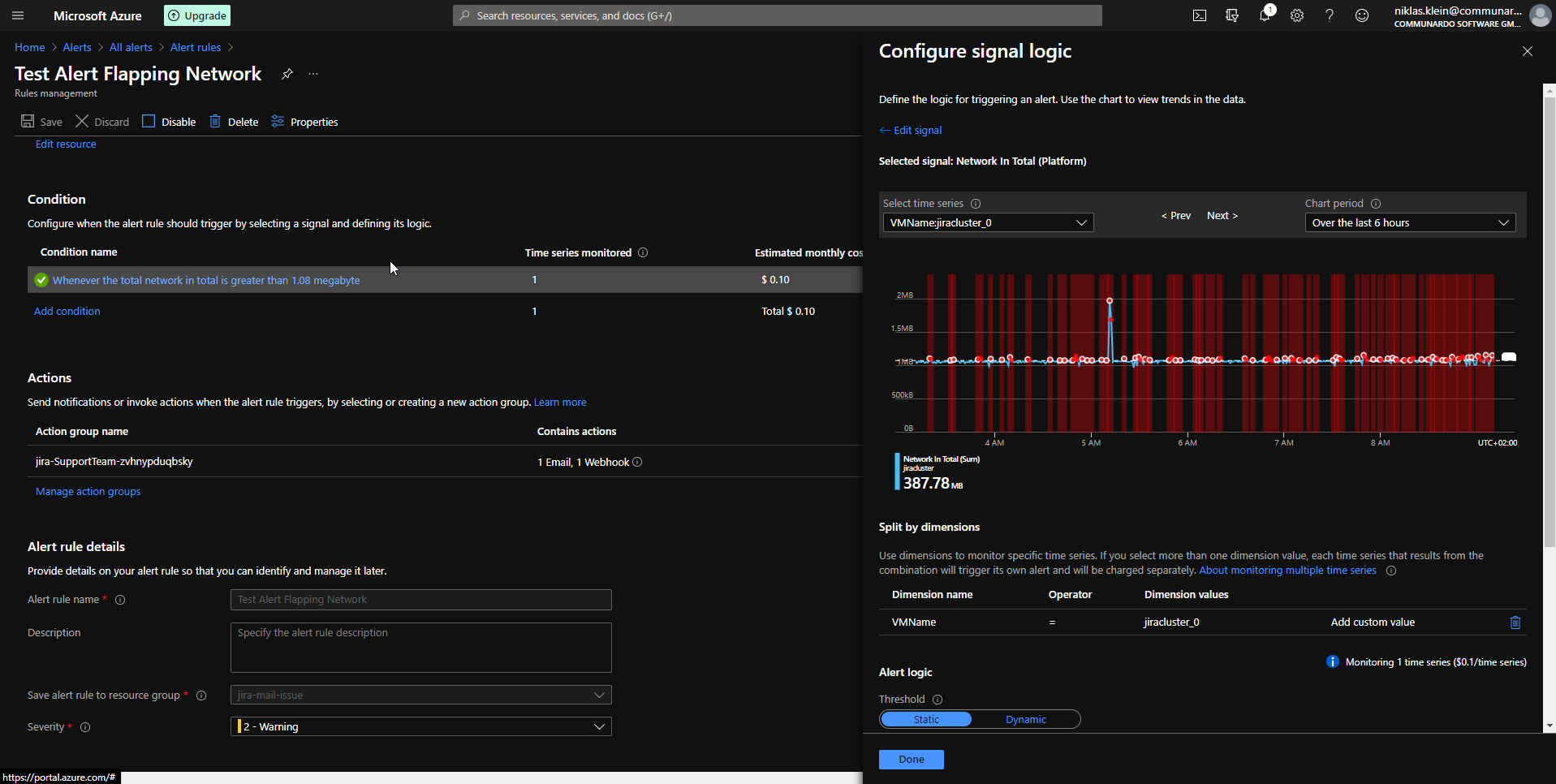The width and height of the screenshot is (1556, 784).
Task: Open help question mark icon
Action: click(x=1330, y=15)
